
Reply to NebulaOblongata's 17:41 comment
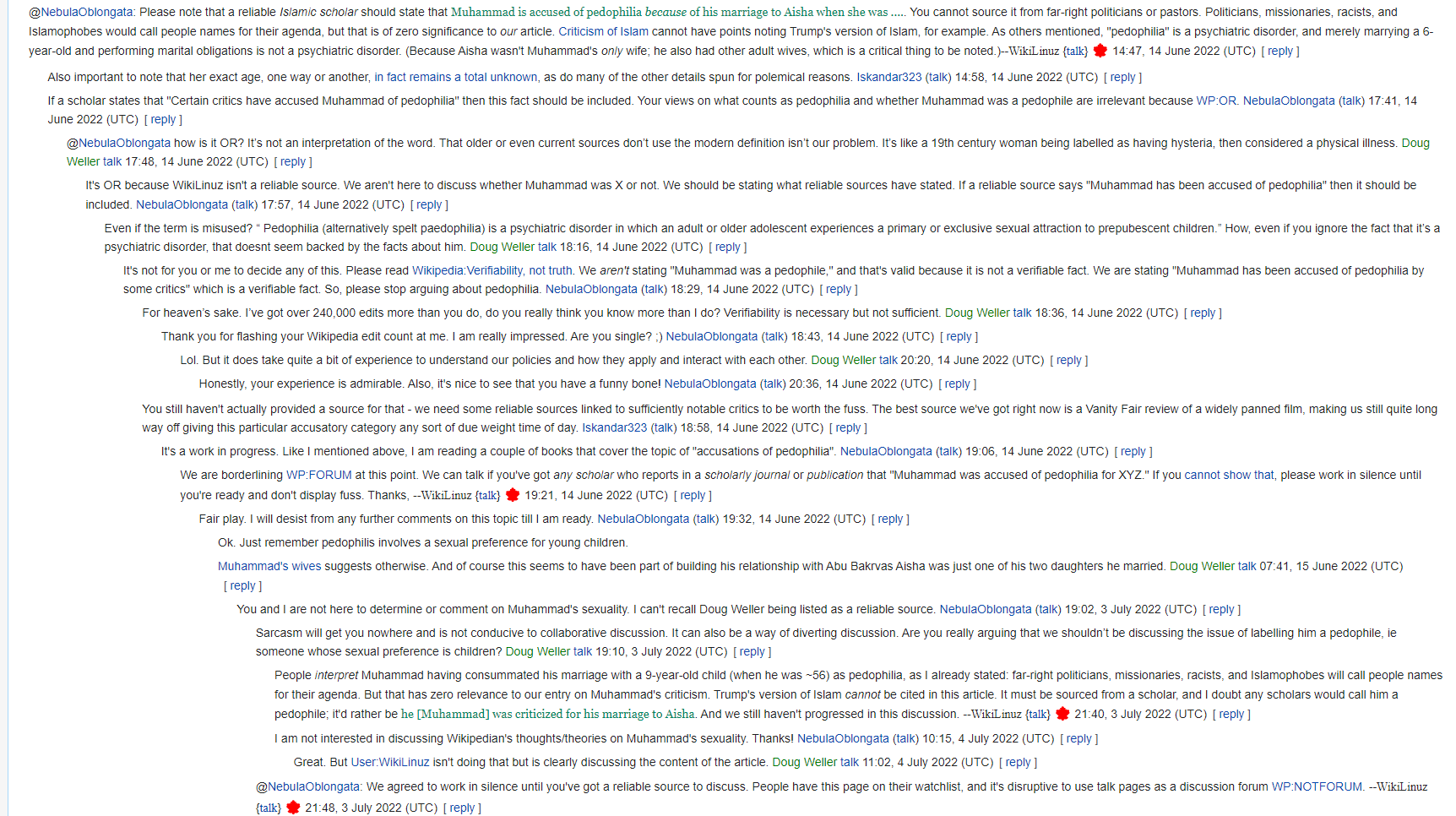pos(163,119)
